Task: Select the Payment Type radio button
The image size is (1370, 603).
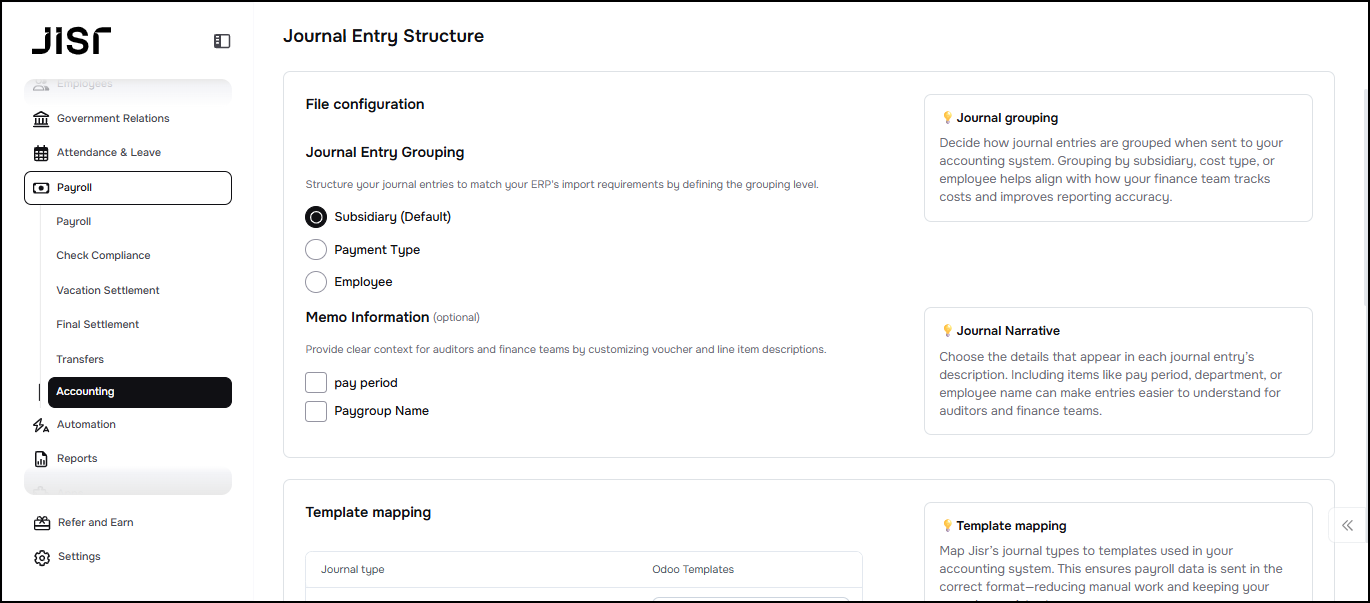Action: pyautogui.click(x=316, y=250)
